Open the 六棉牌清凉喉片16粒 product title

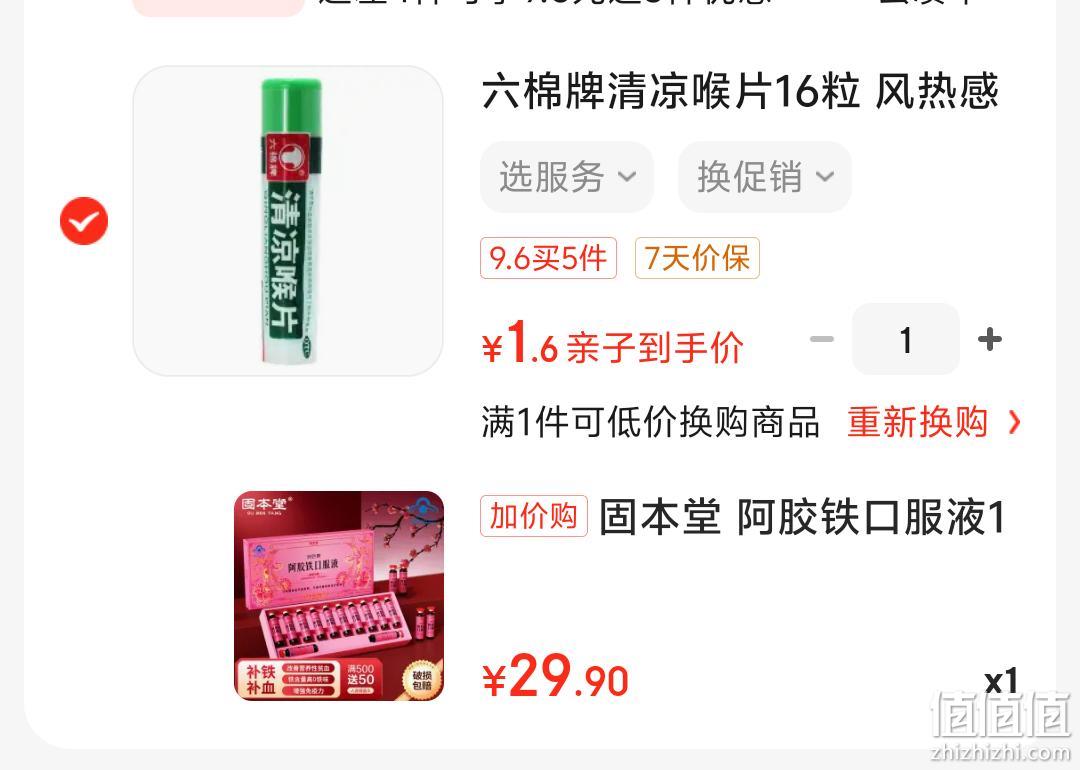pyautogui.click(x=740, y=92)
